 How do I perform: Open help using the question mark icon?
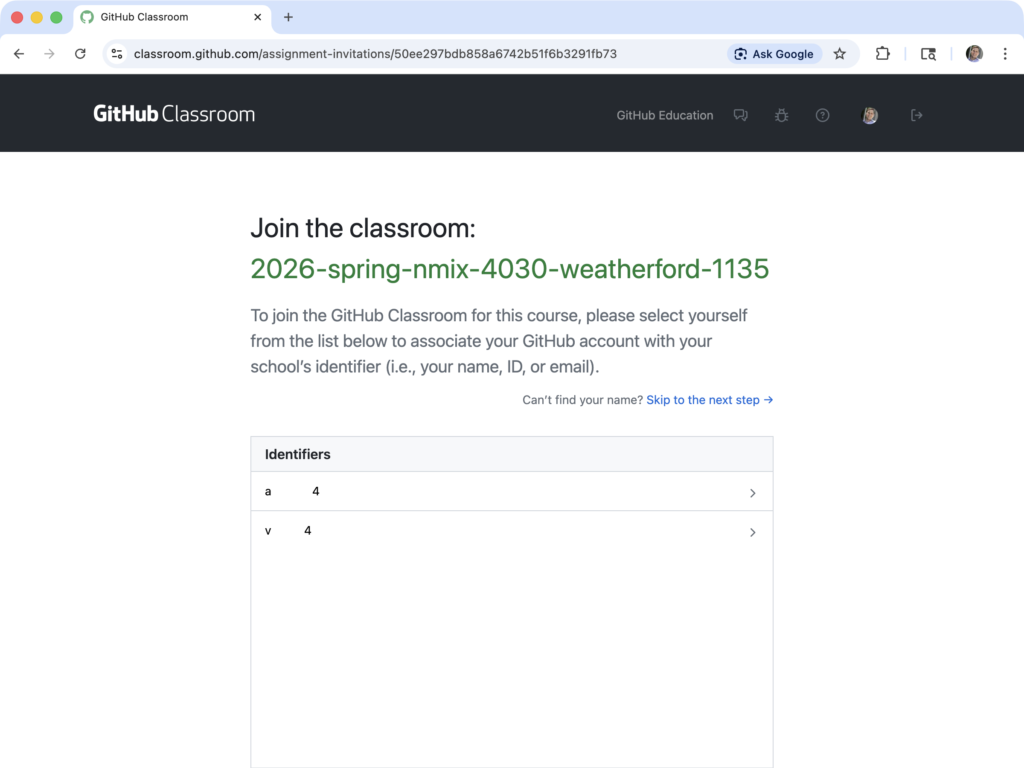click(x=822, y=115)
